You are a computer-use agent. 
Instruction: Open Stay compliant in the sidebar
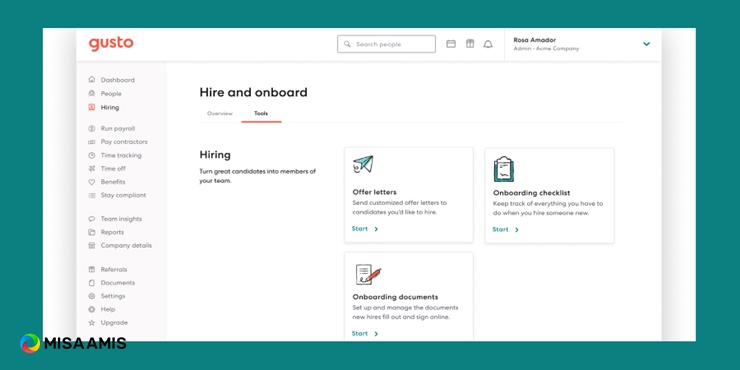tap(123, 195)
